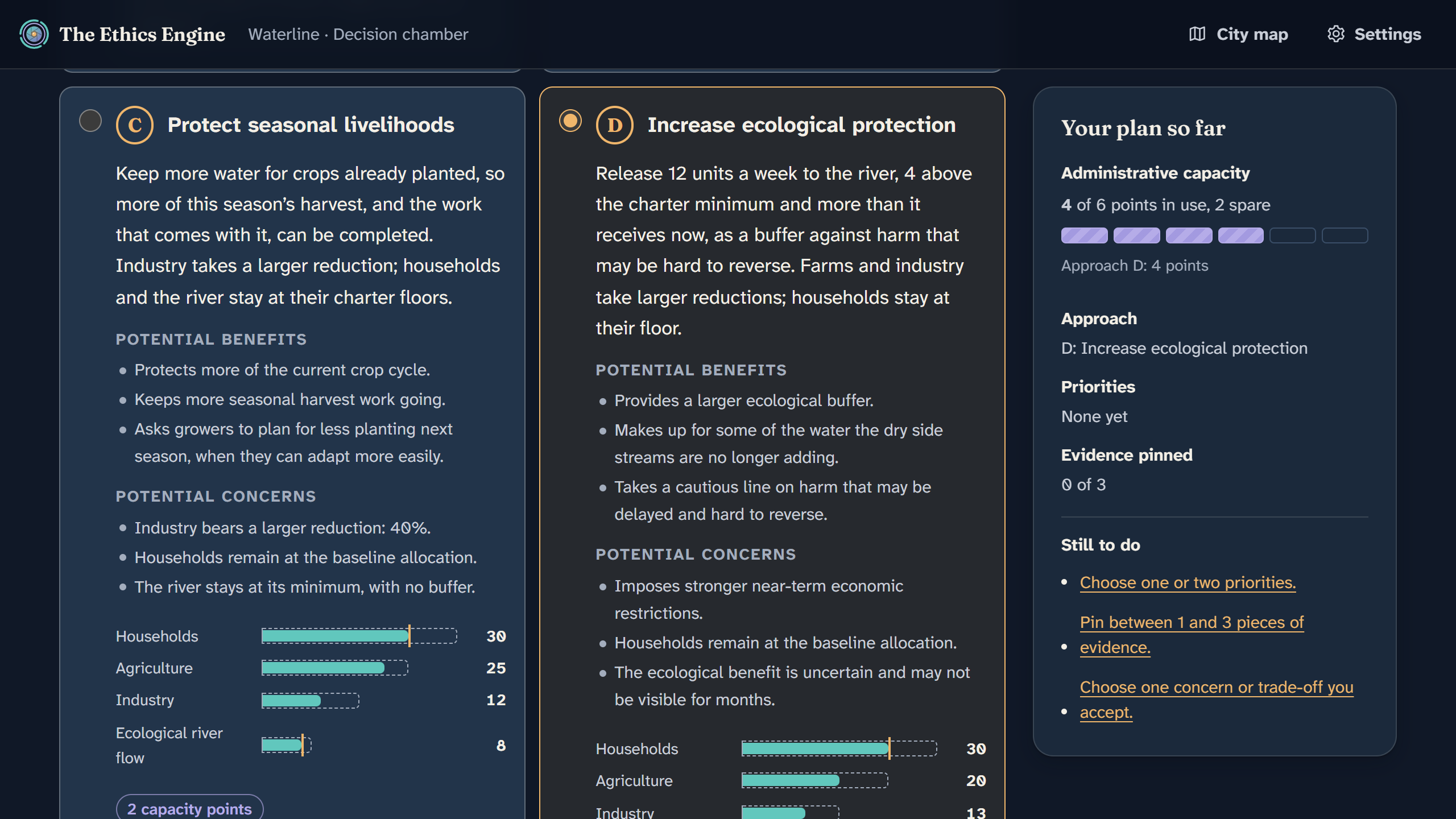Follow 'Choose one concern or trade-off you accept' link

[x=1217, y=700]
